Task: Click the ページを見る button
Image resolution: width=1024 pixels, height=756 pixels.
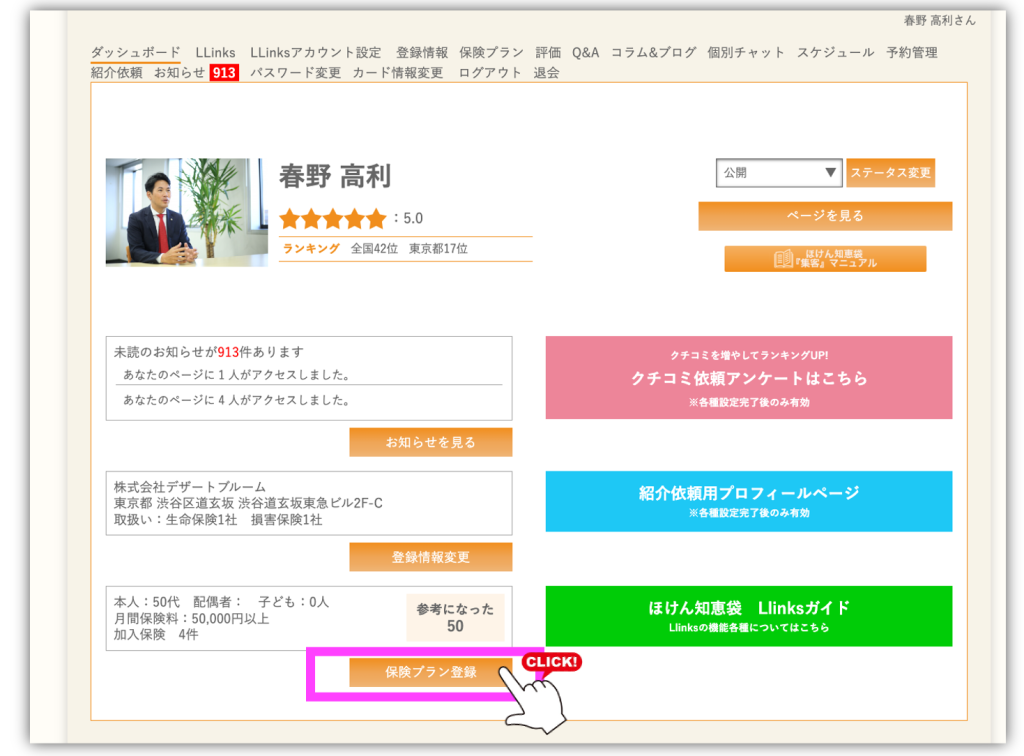Action: pos(825,216)
